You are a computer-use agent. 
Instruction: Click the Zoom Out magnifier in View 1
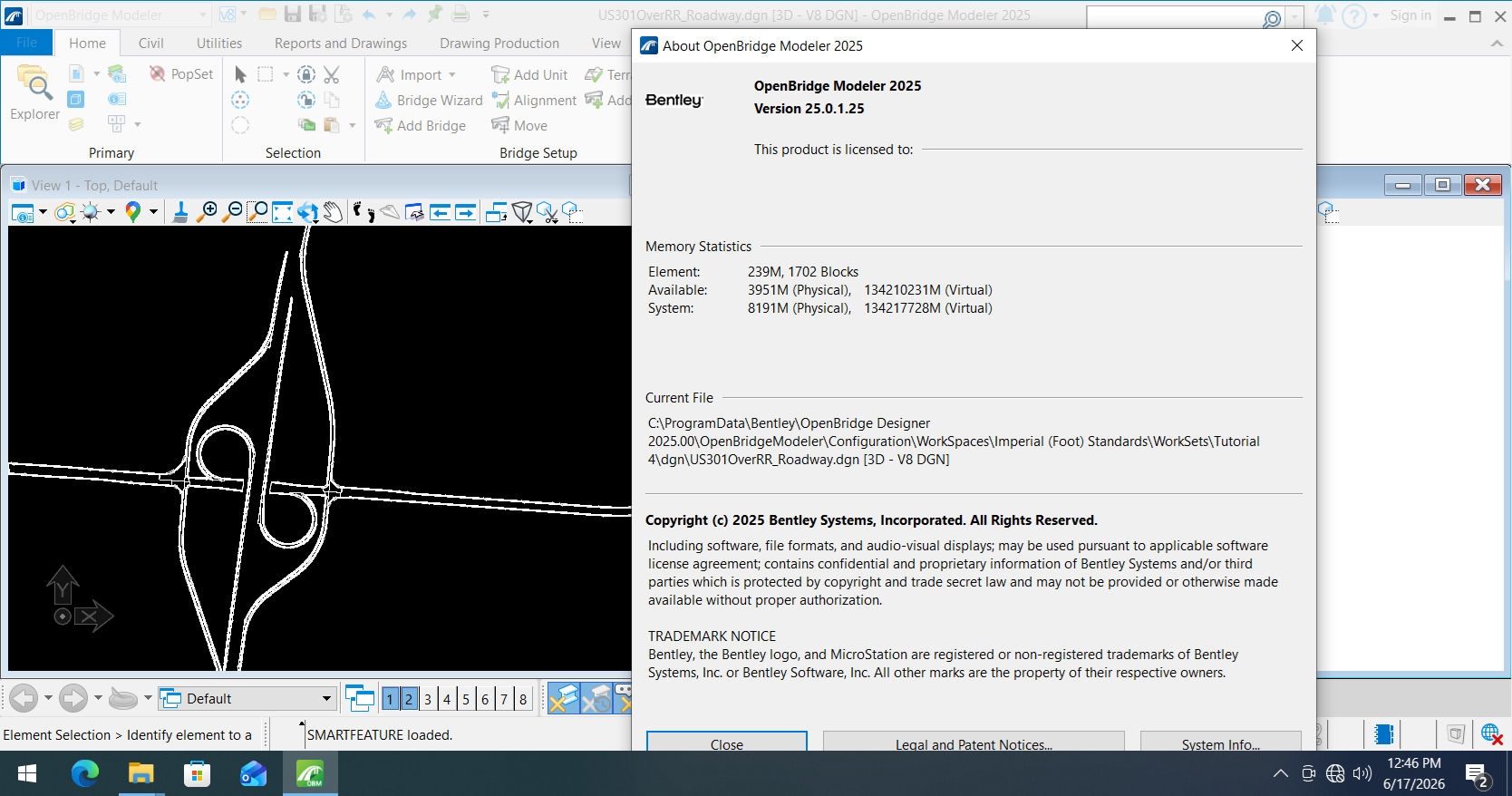point(233,212)
